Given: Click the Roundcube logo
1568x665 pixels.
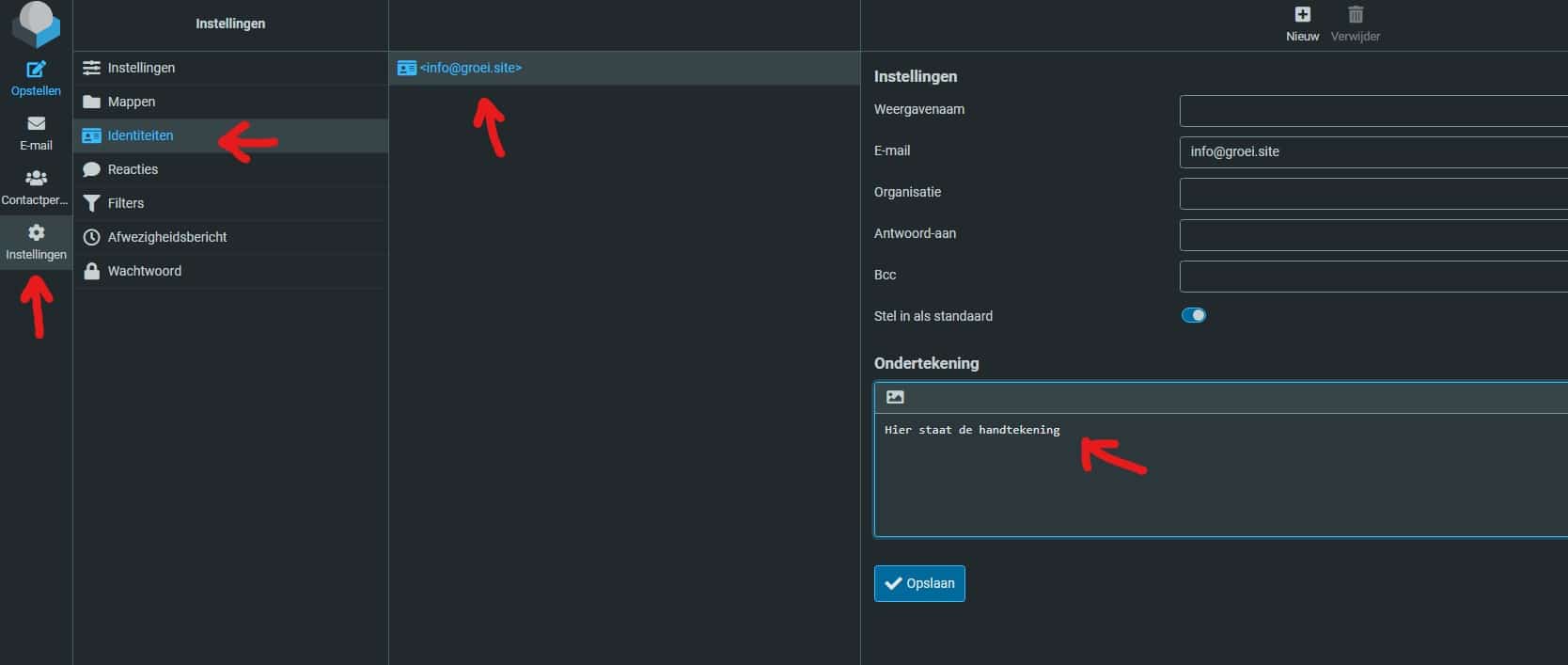Looking at the screenshot, I should (36, 23).
